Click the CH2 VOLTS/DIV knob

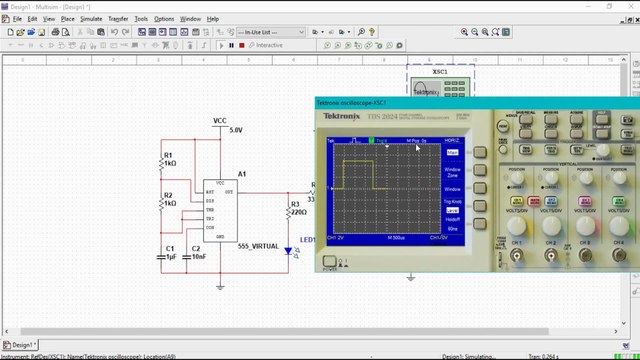pos(551,226)
